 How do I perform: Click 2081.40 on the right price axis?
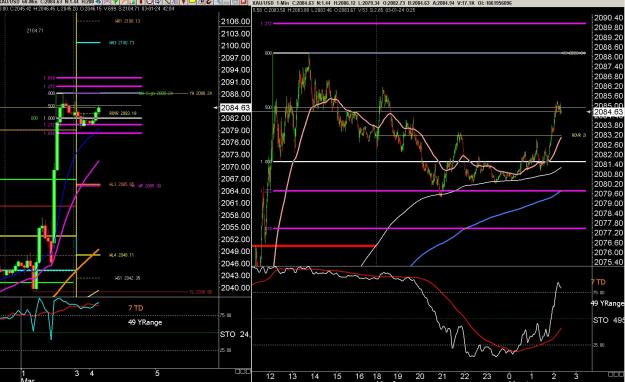pos(609,164)
